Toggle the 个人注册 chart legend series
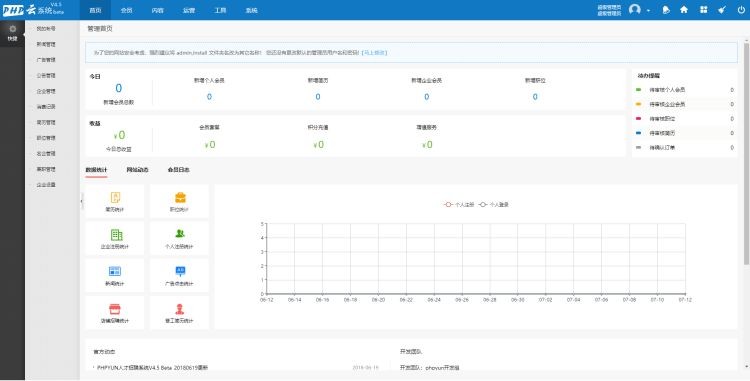The image size is (750, 381). point(459,205)
